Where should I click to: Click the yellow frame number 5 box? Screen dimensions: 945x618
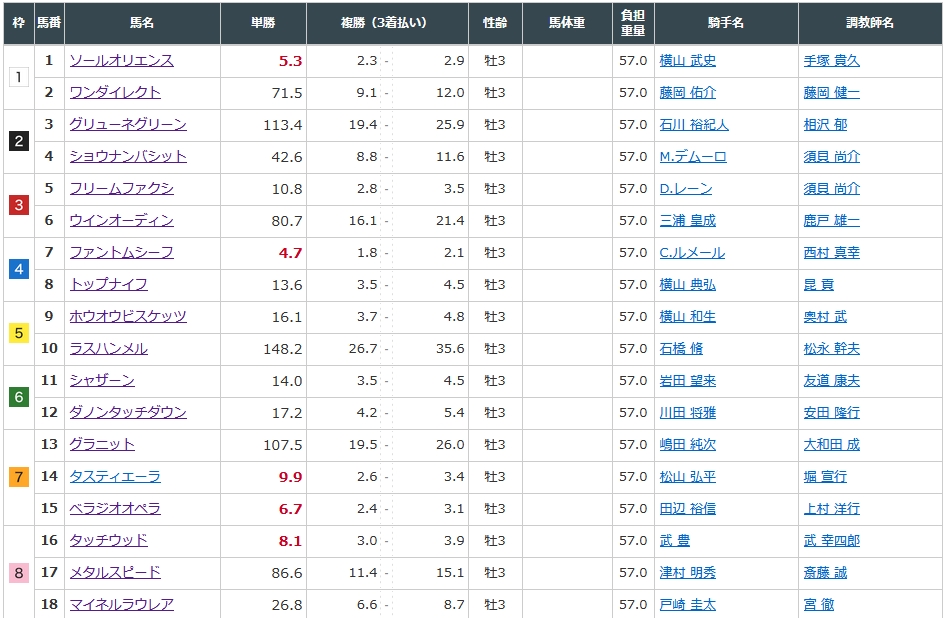point(18,333)
